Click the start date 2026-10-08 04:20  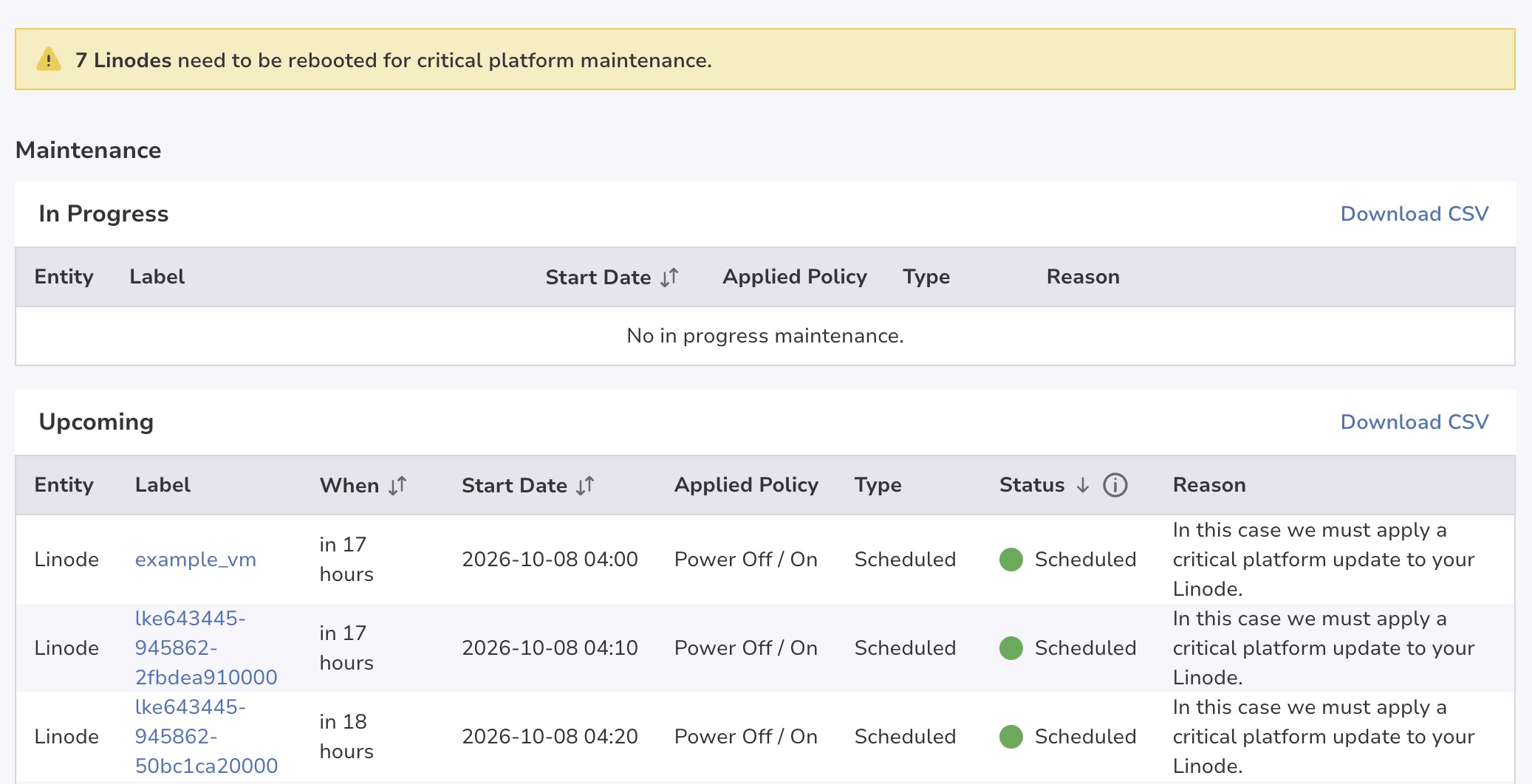(550, 737)
